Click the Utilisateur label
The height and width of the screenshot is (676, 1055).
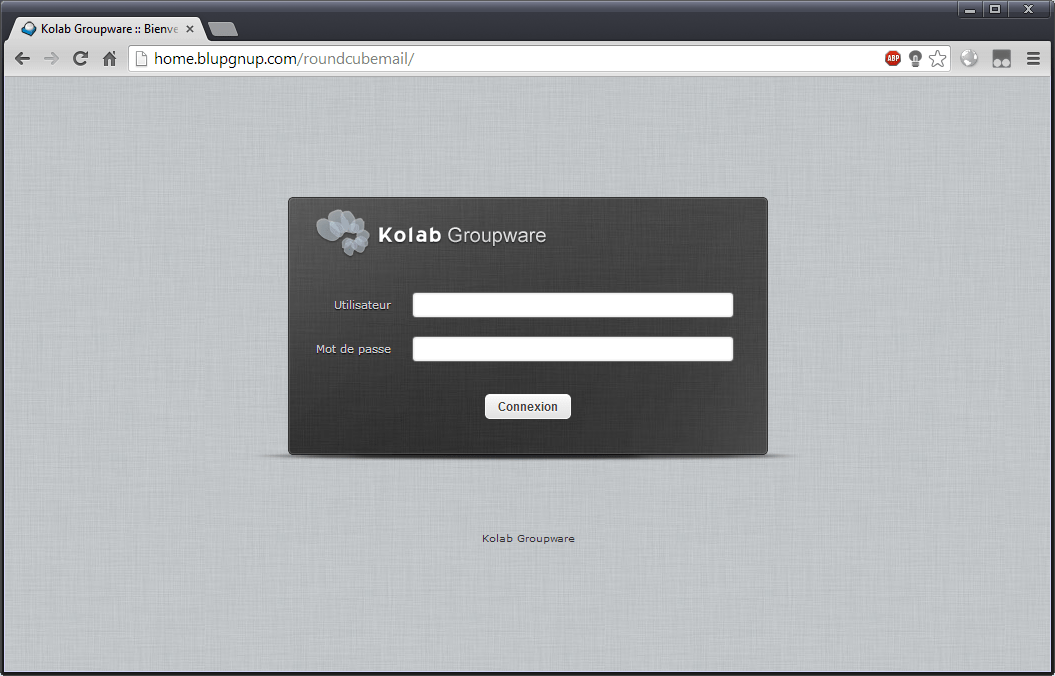click(x=362, y=305)
